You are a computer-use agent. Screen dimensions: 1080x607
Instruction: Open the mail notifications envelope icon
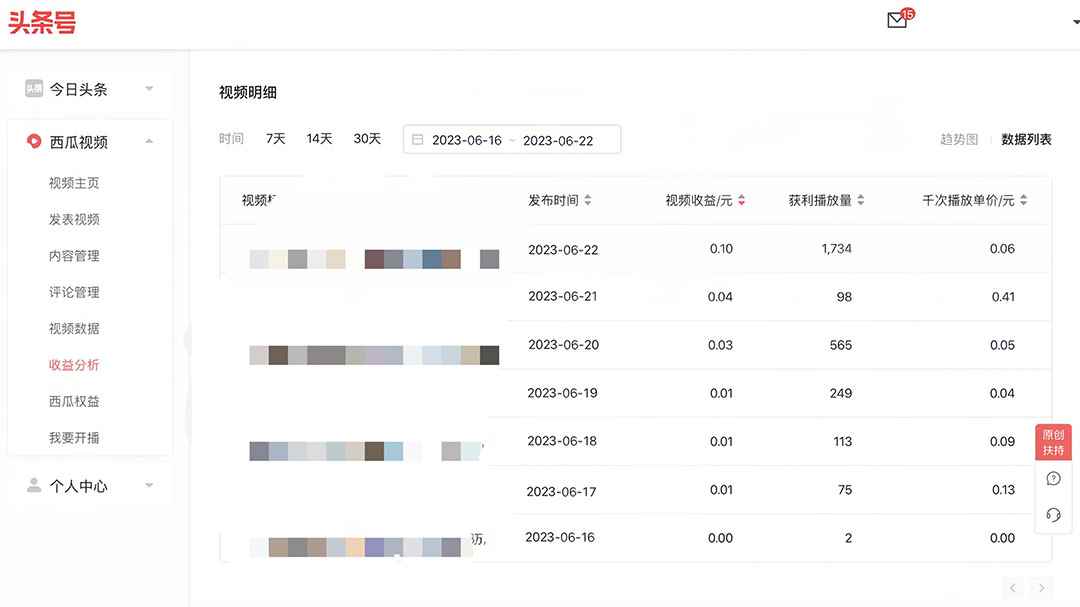point(897,20)
